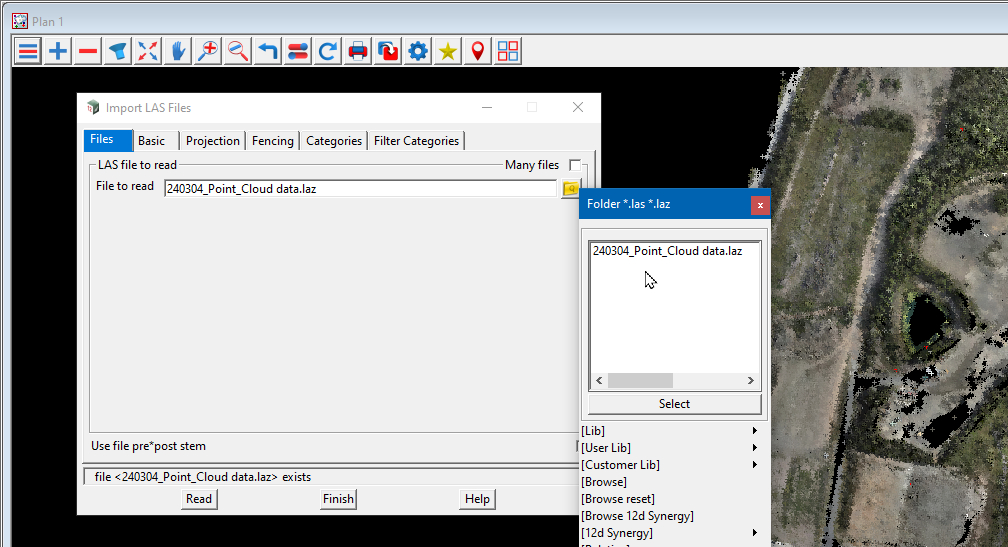1008x547 pixels.
Task: Click the four-squares window layout icon
Action: pos(507,51)
